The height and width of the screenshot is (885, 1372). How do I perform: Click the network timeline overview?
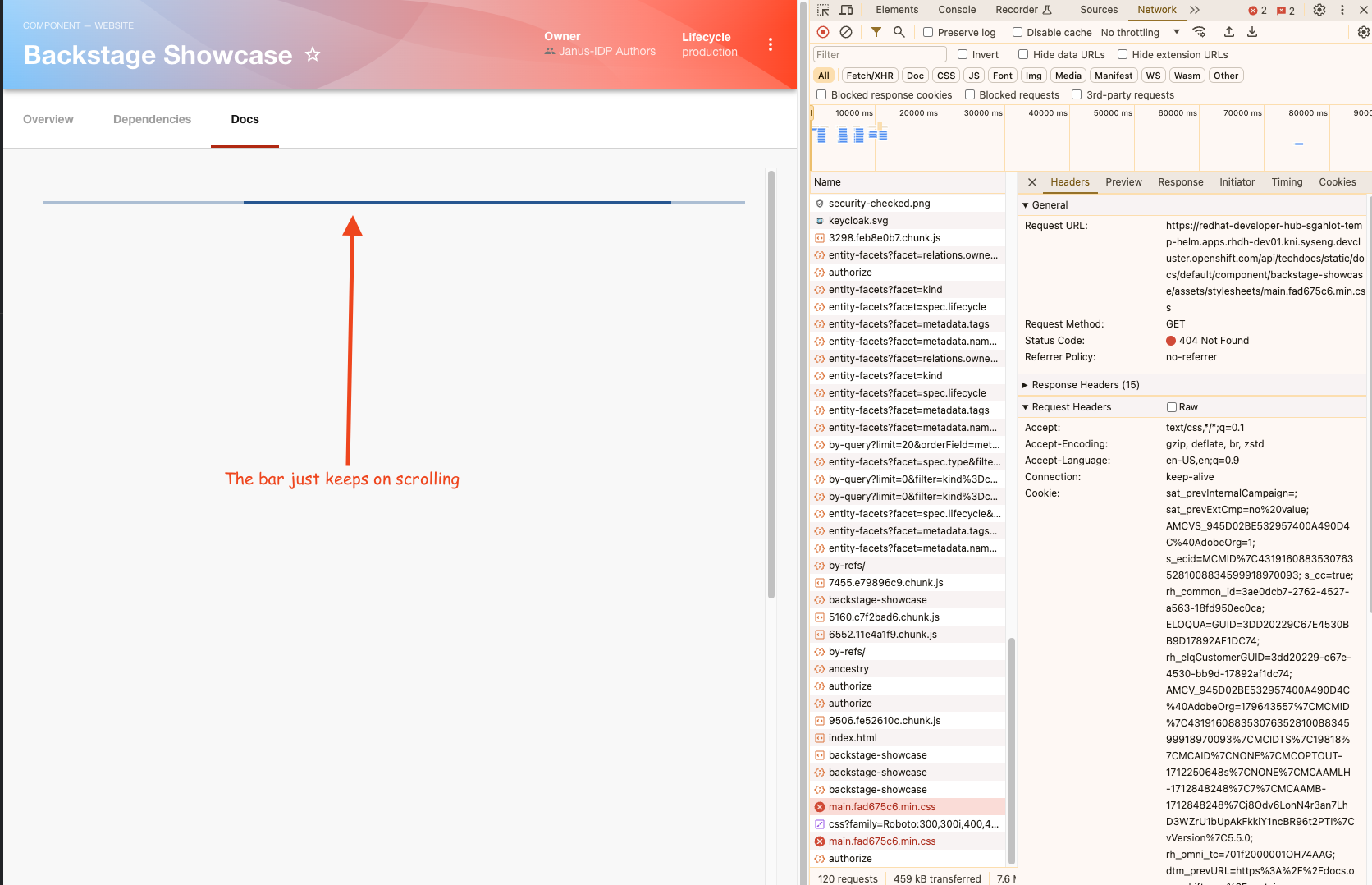coord(1091,137)
